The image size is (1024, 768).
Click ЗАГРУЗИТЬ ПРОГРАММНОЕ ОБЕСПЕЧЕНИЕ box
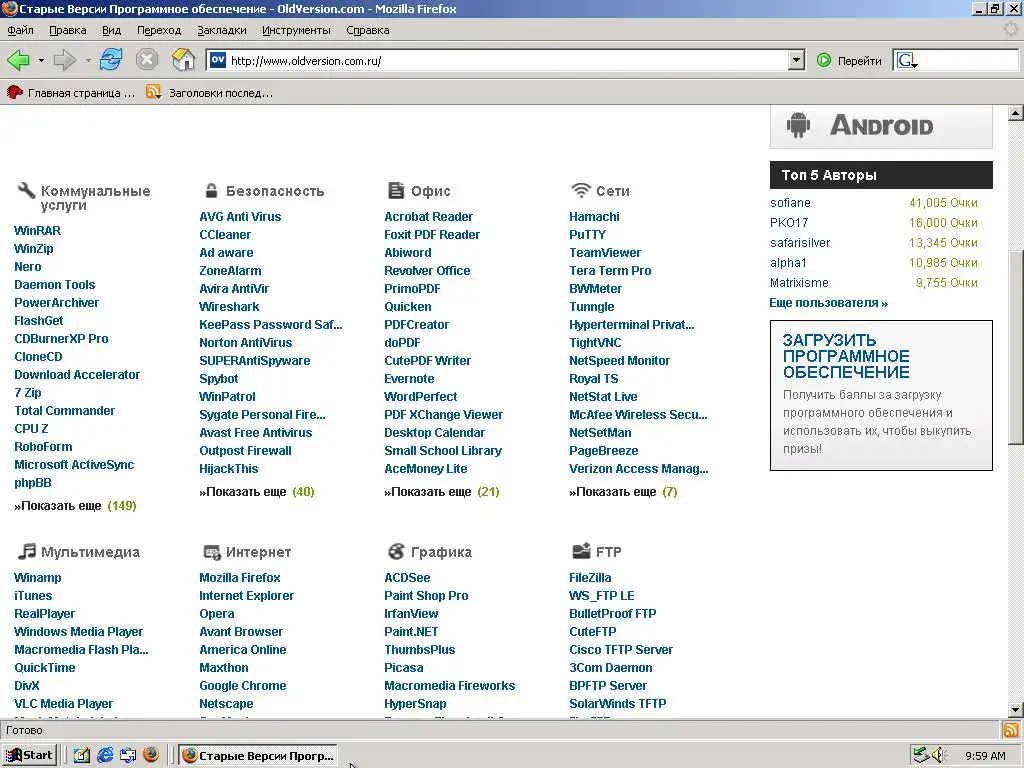pyautogui.click(x=881, y=395)
